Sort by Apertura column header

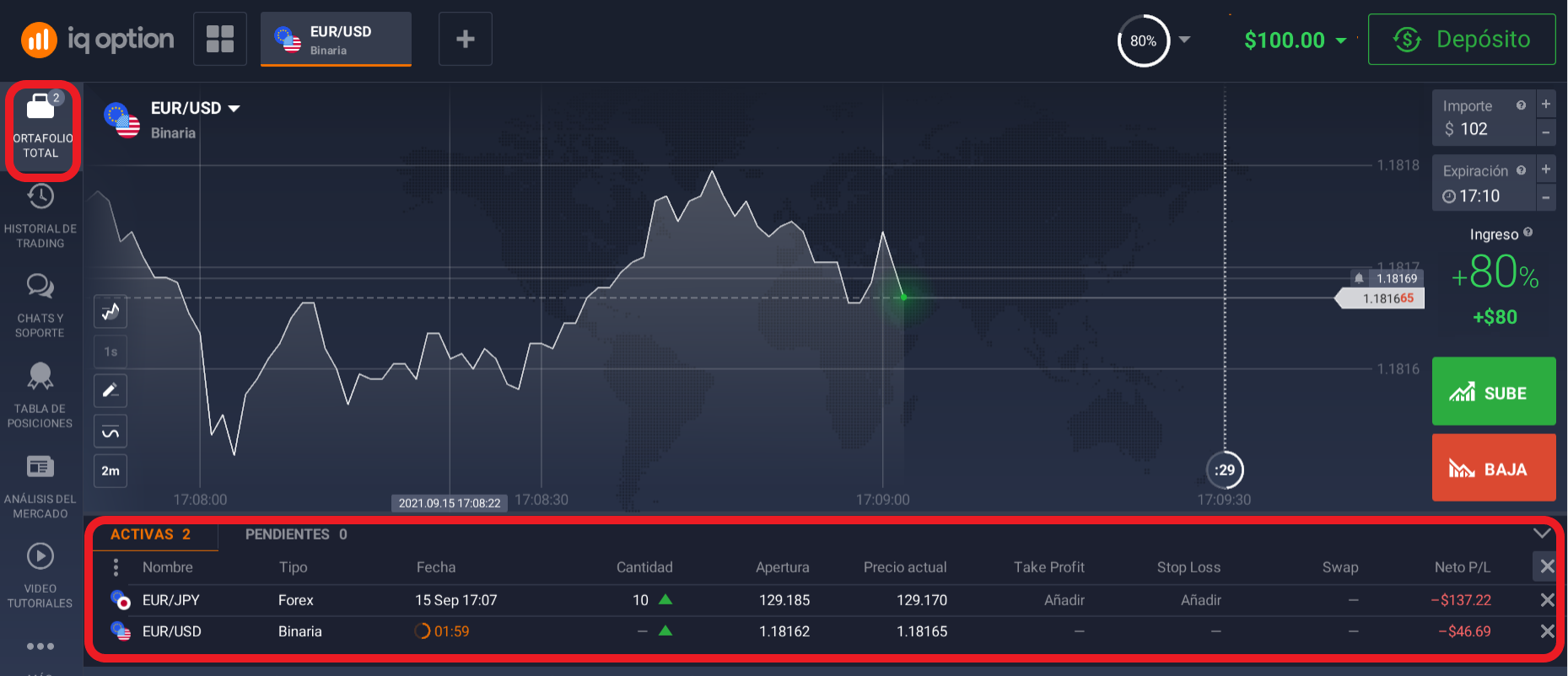coord(782,567)
